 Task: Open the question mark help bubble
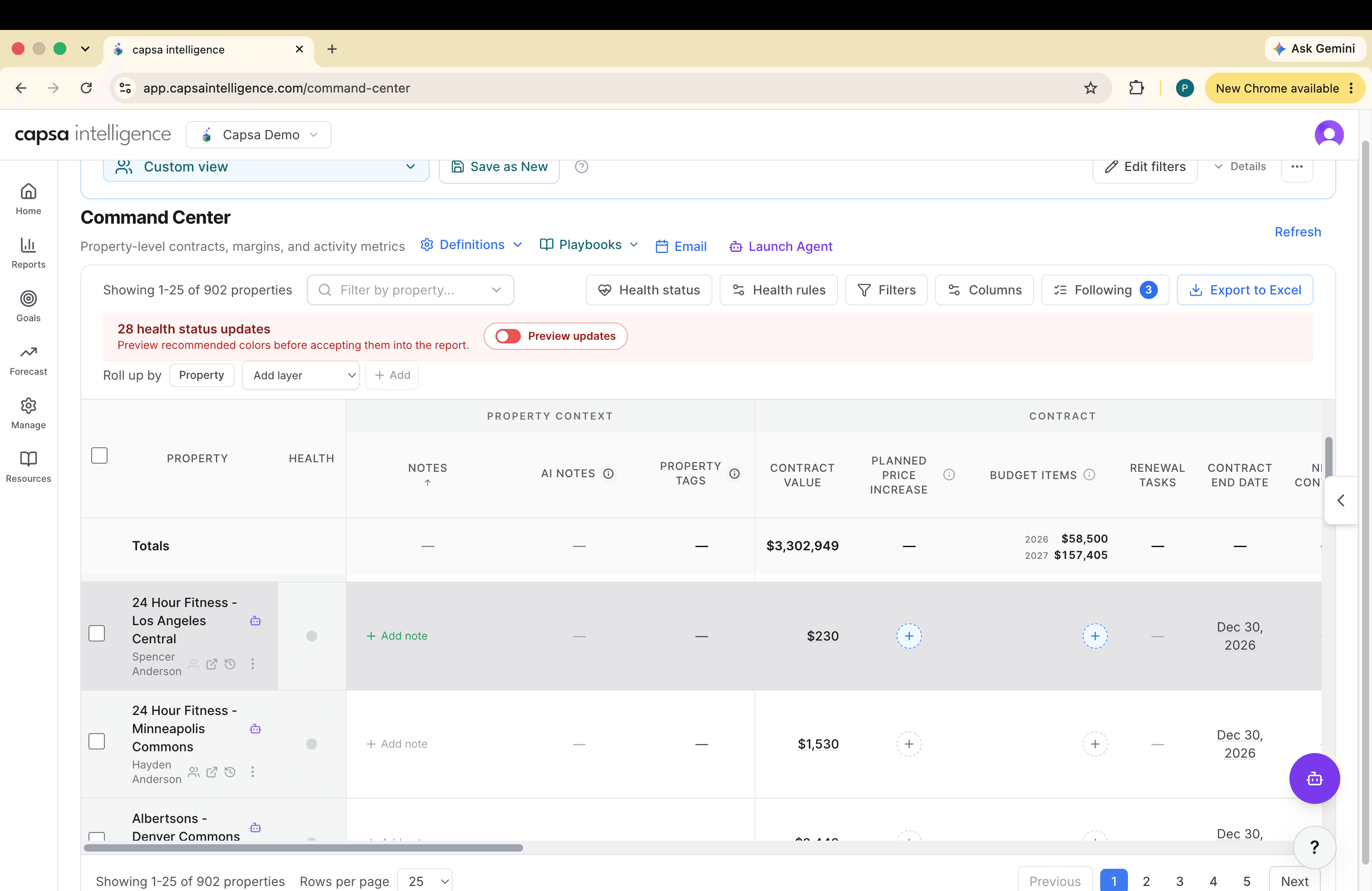(1314, 847)
